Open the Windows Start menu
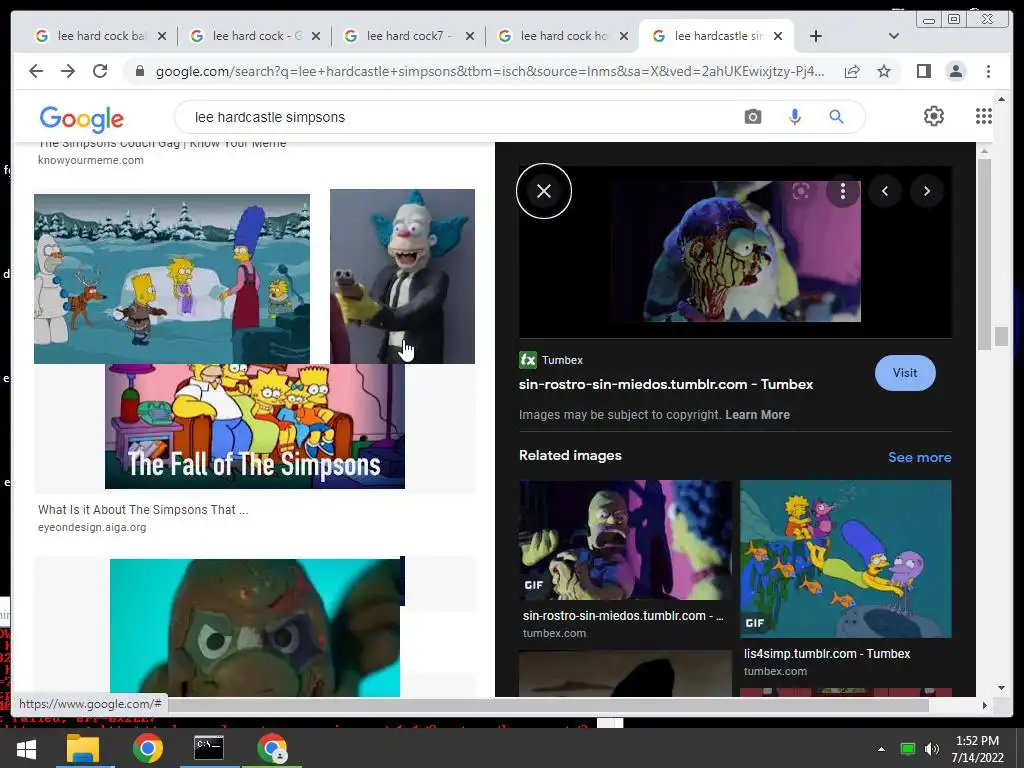Screen dimensions: 1024x768 coord(26,748)
